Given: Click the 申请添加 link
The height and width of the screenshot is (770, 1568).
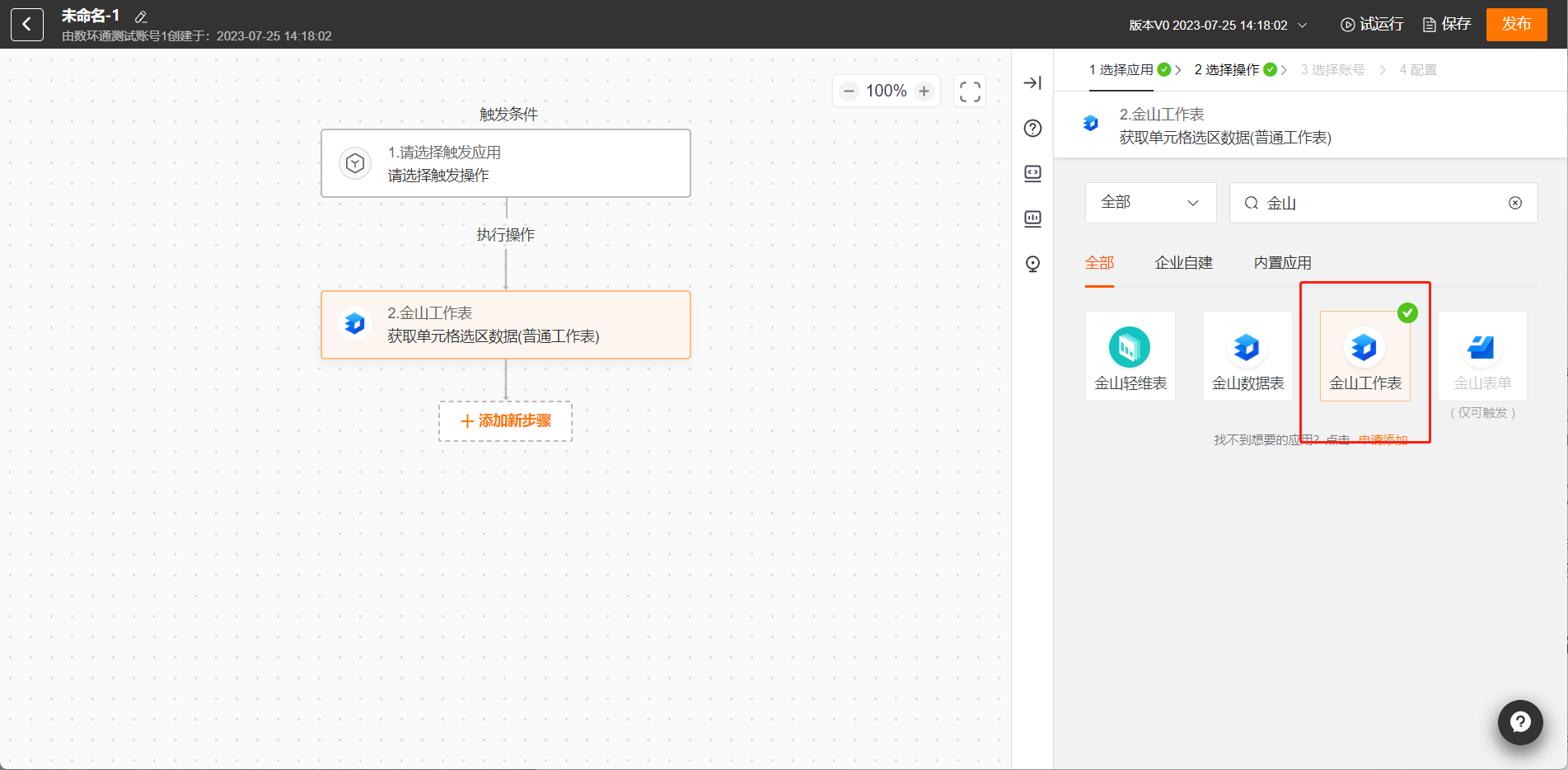Looking at the screenshot, I should point(1383,440).
